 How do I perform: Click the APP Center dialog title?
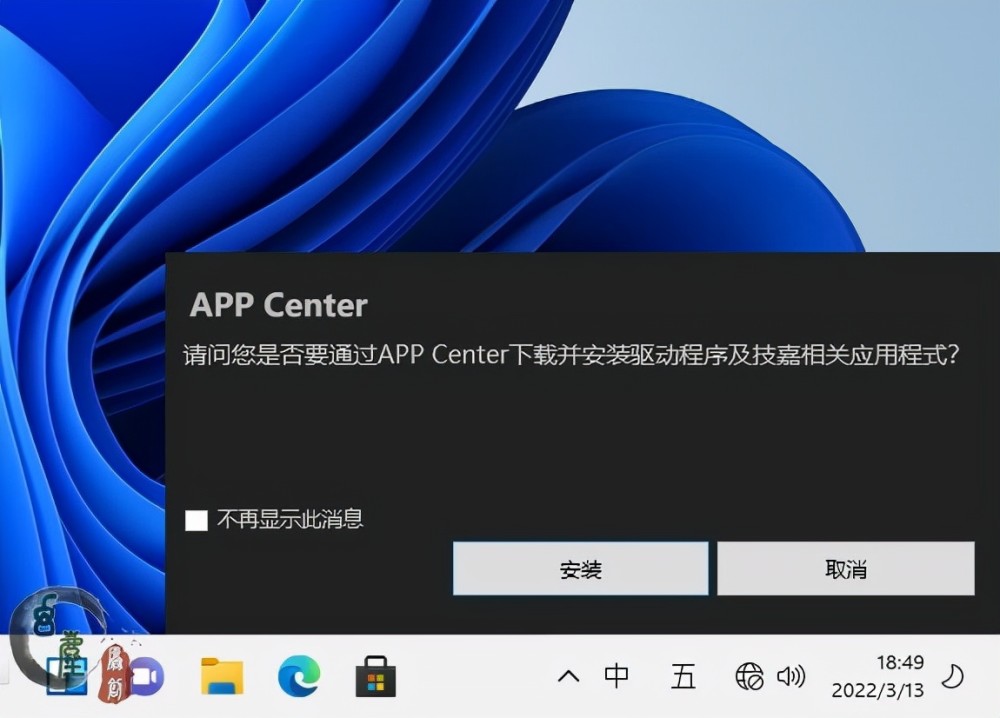coord(279,305)
